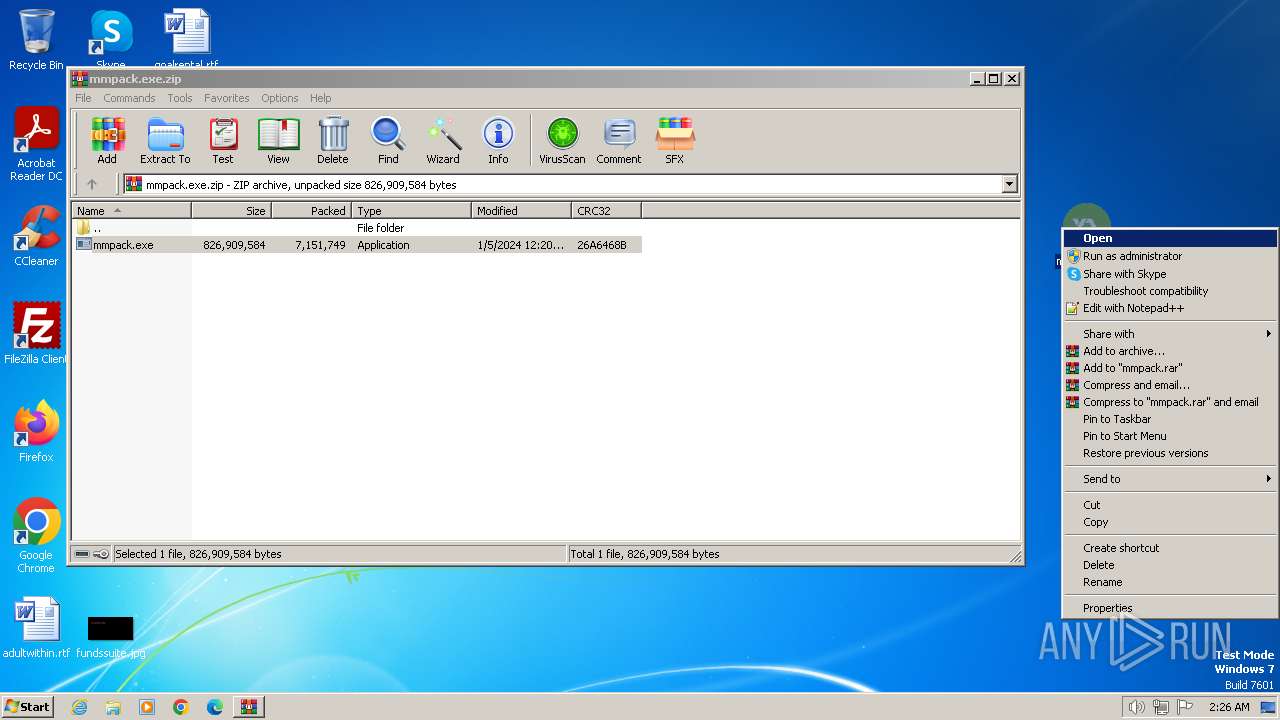Viewport: 1280px width, 720px height.
Task: Choose Run as administrator
Action: coord(1170,256)
